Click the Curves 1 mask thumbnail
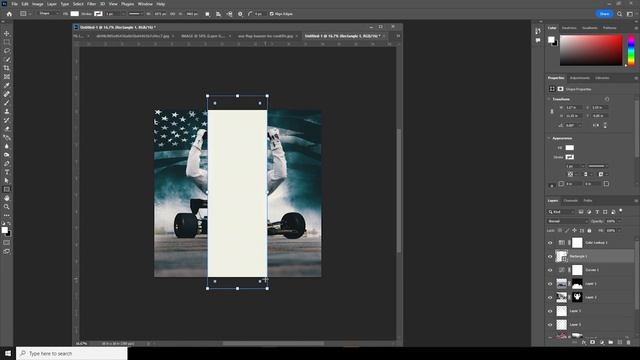 click(577, 270)
